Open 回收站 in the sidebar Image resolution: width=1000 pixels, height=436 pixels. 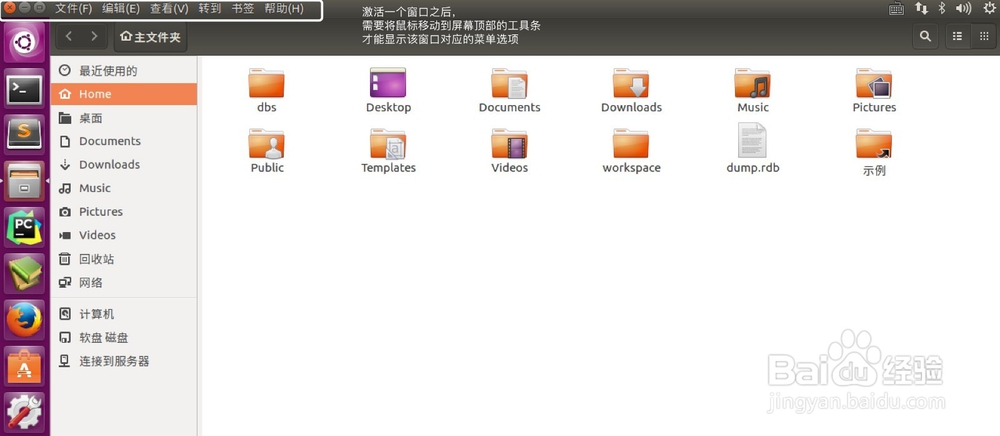124,259
